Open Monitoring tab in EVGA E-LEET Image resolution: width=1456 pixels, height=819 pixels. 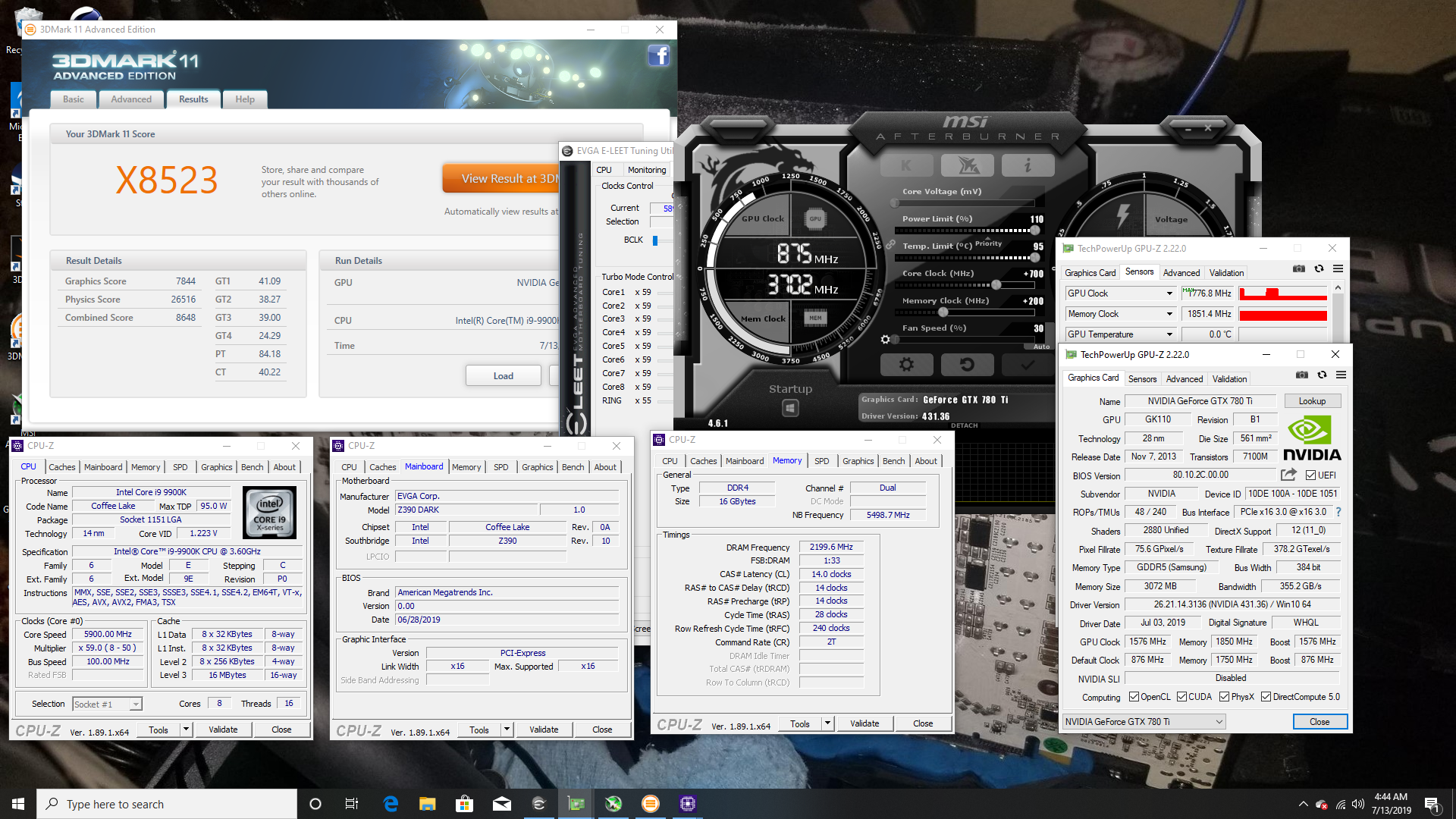tap(647, 170)
